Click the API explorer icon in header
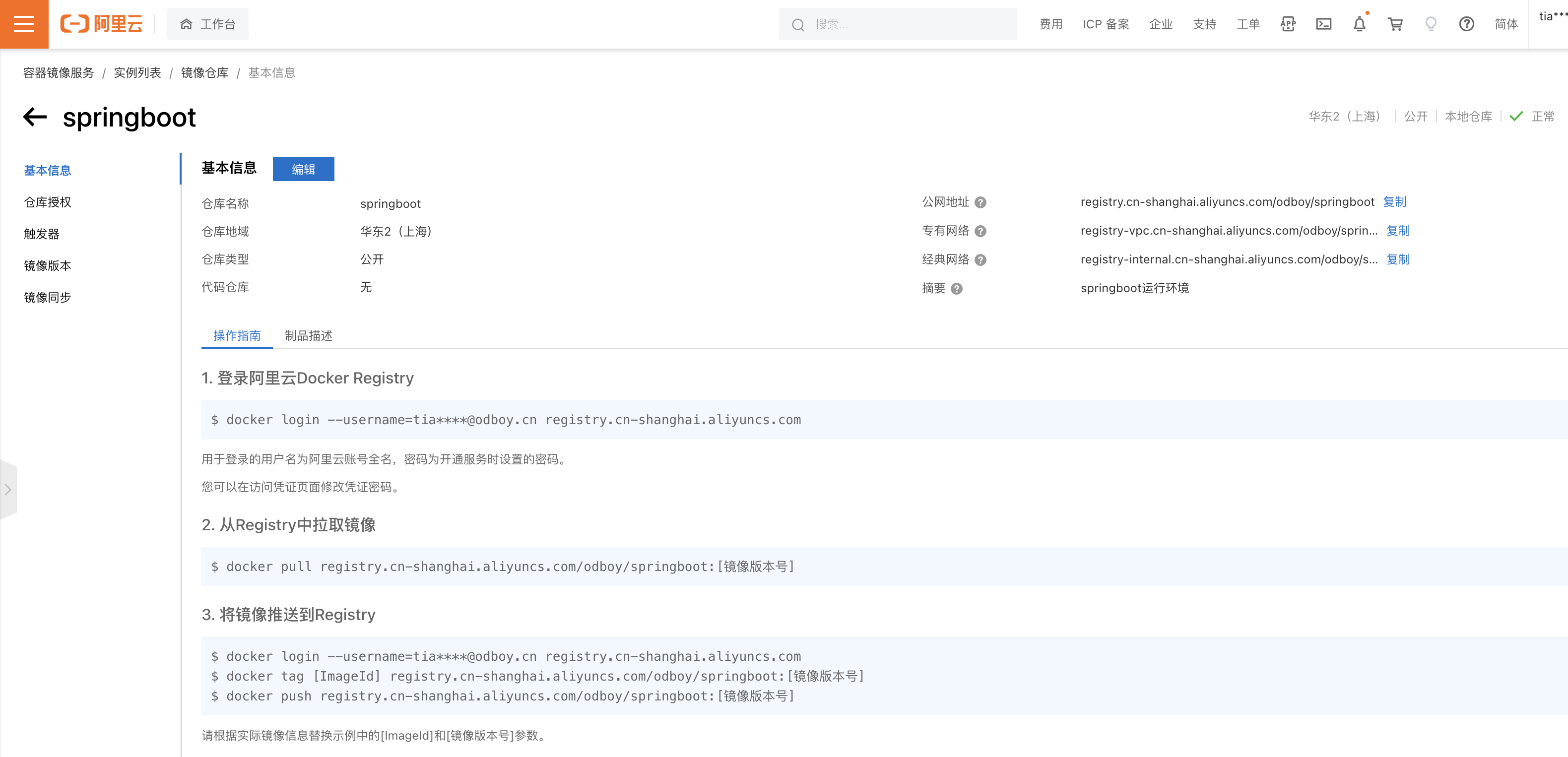This screenshot has height=757, width=1568. (1288, 24)
